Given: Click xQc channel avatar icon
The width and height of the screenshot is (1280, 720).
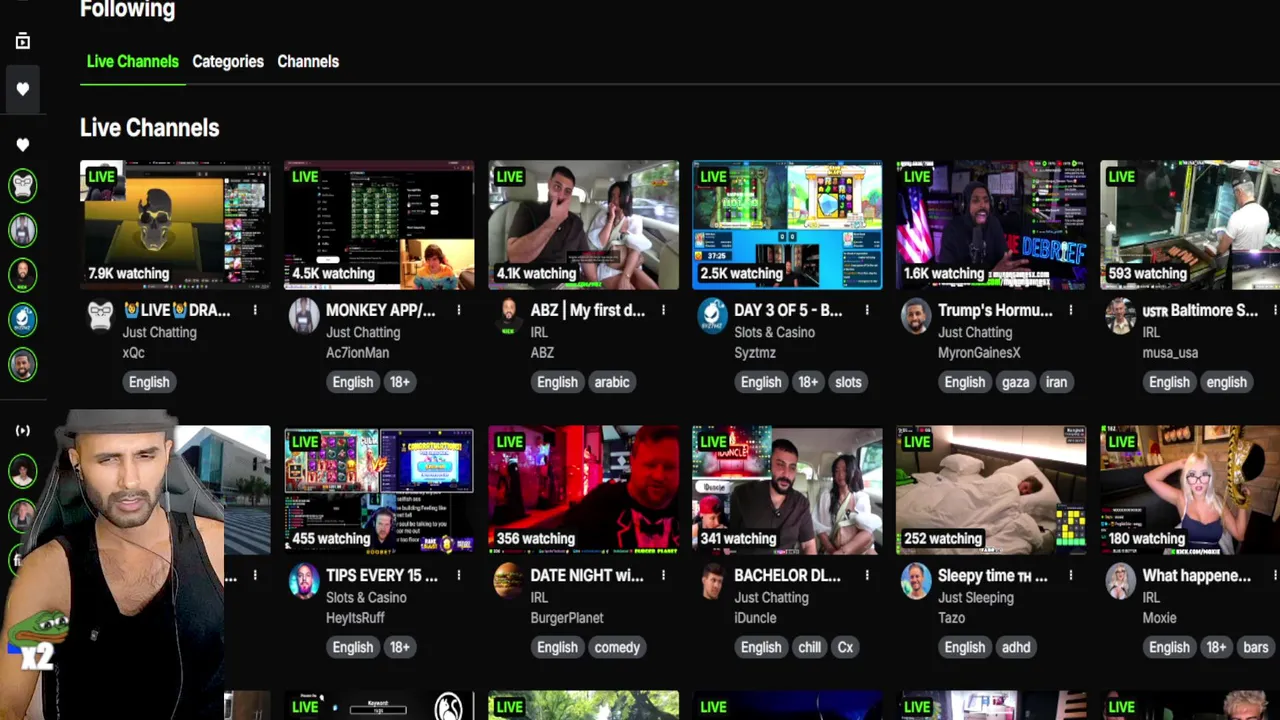Looking at the screenshot, I should point(101,316).
